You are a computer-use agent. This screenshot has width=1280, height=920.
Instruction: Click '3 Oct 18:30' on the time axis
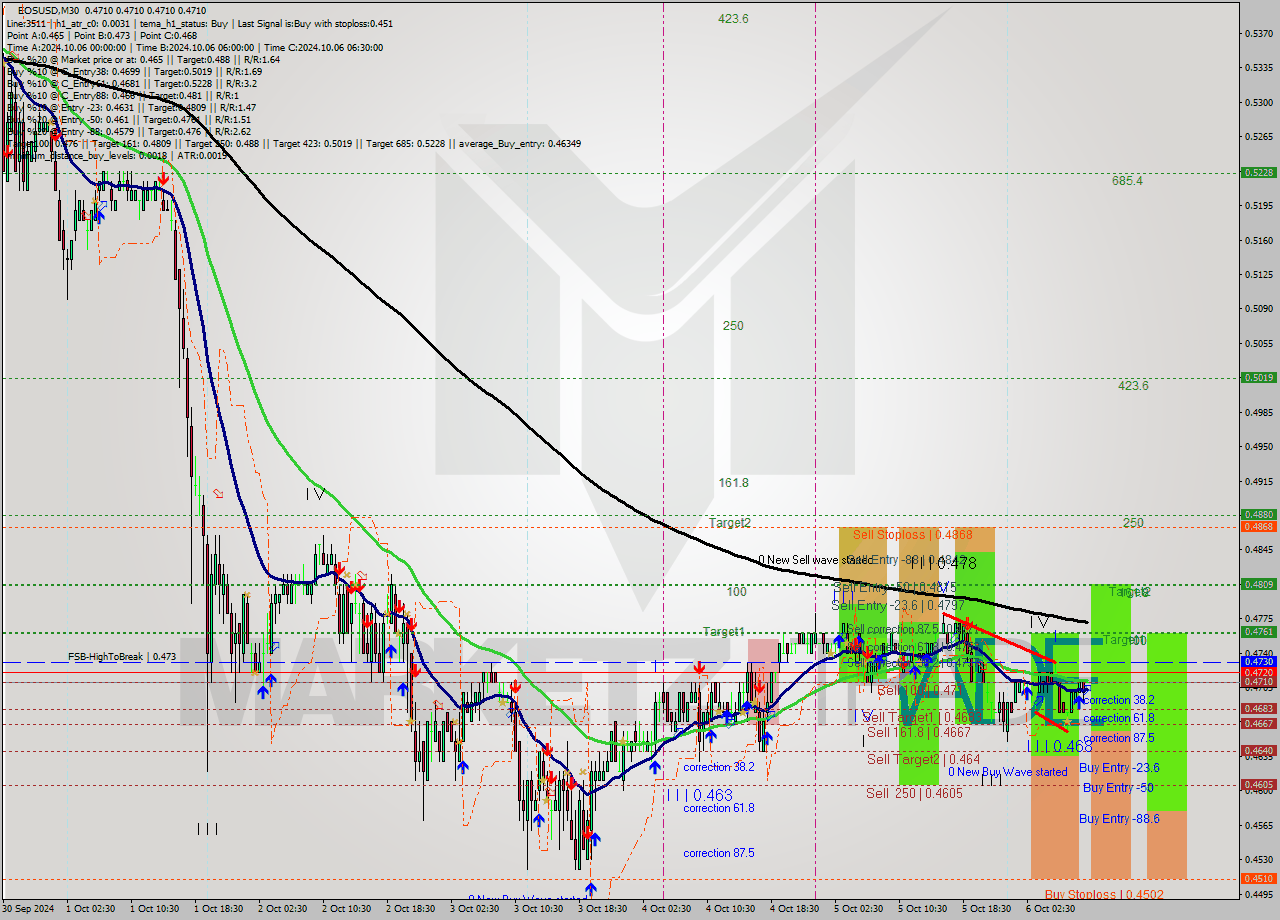602,909
